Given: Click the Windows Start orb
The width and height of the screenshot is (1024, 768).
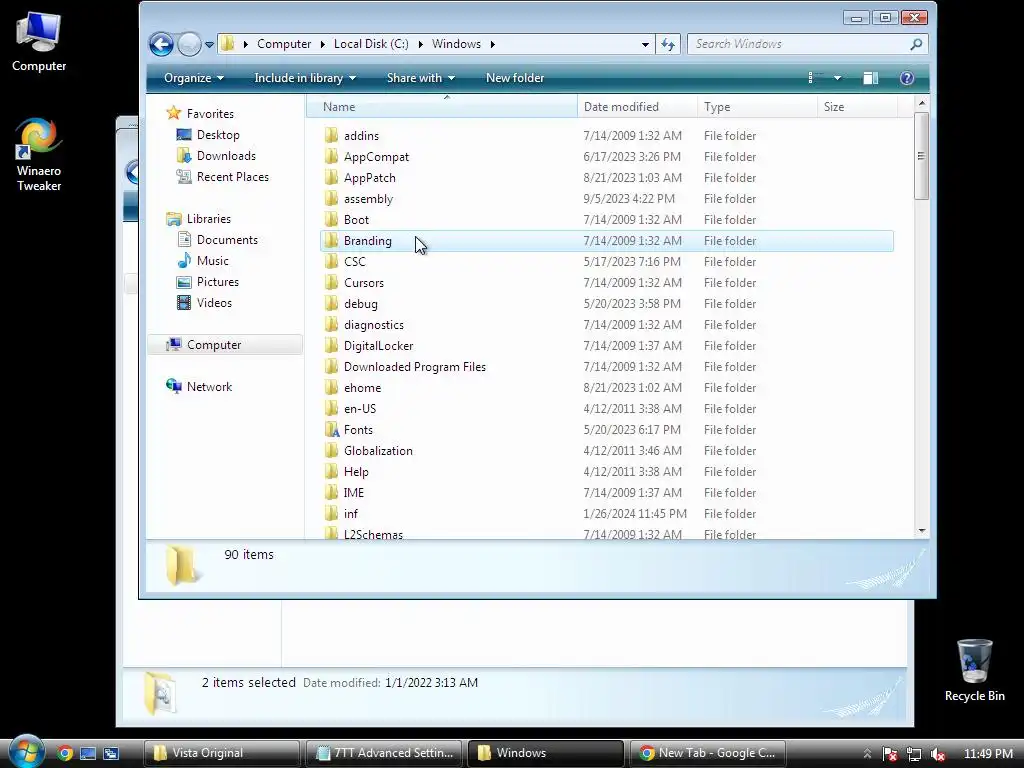Looking at the screenshot, I should pyautogui.click(x=26, y=752).
